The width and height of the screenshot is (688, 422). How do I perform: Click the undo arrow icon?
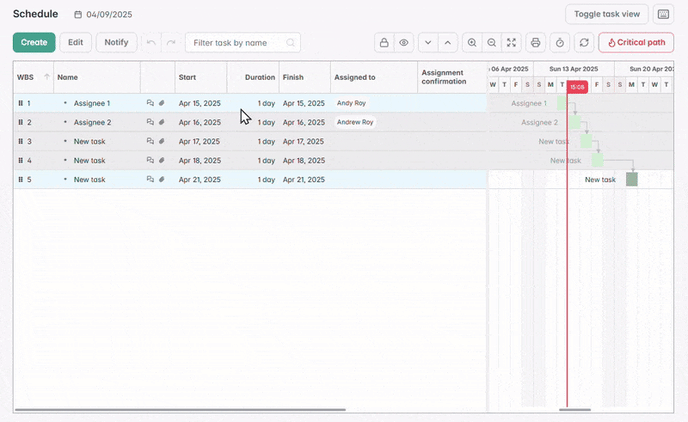[x=151, y=43]
